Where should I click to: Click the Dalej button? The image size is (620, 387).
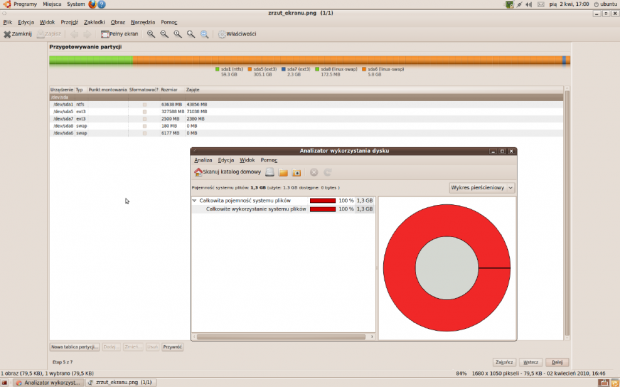(557, 362)
